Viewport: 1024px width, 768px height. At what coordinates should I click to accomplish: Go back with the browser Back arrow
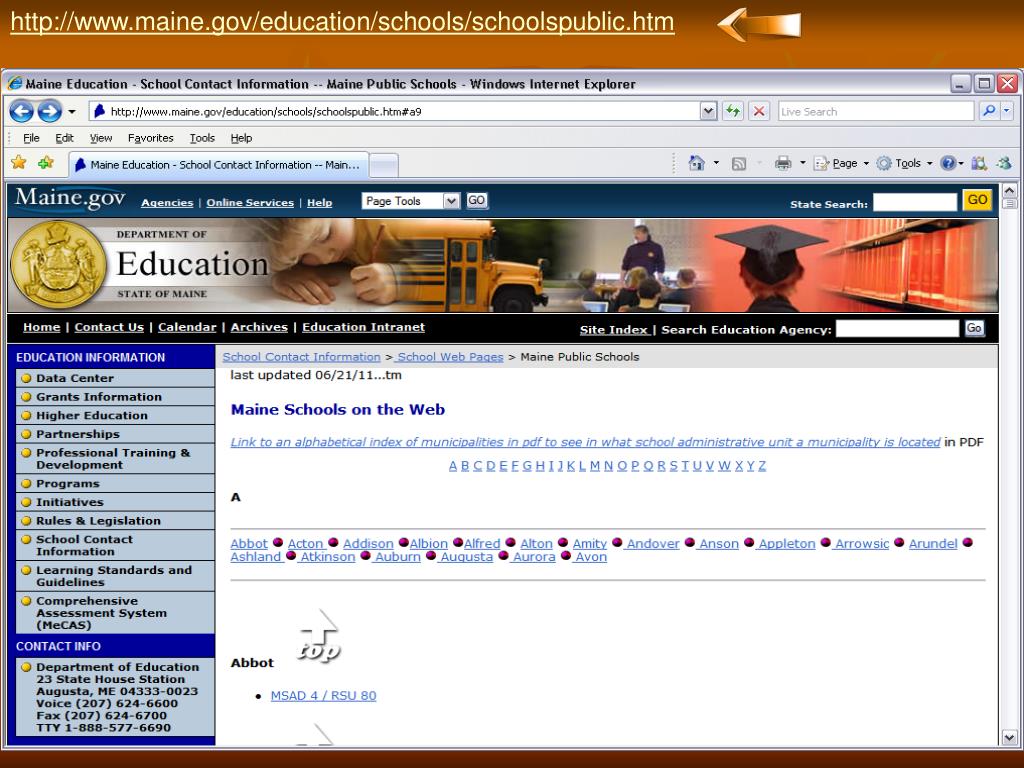[22, 112]
